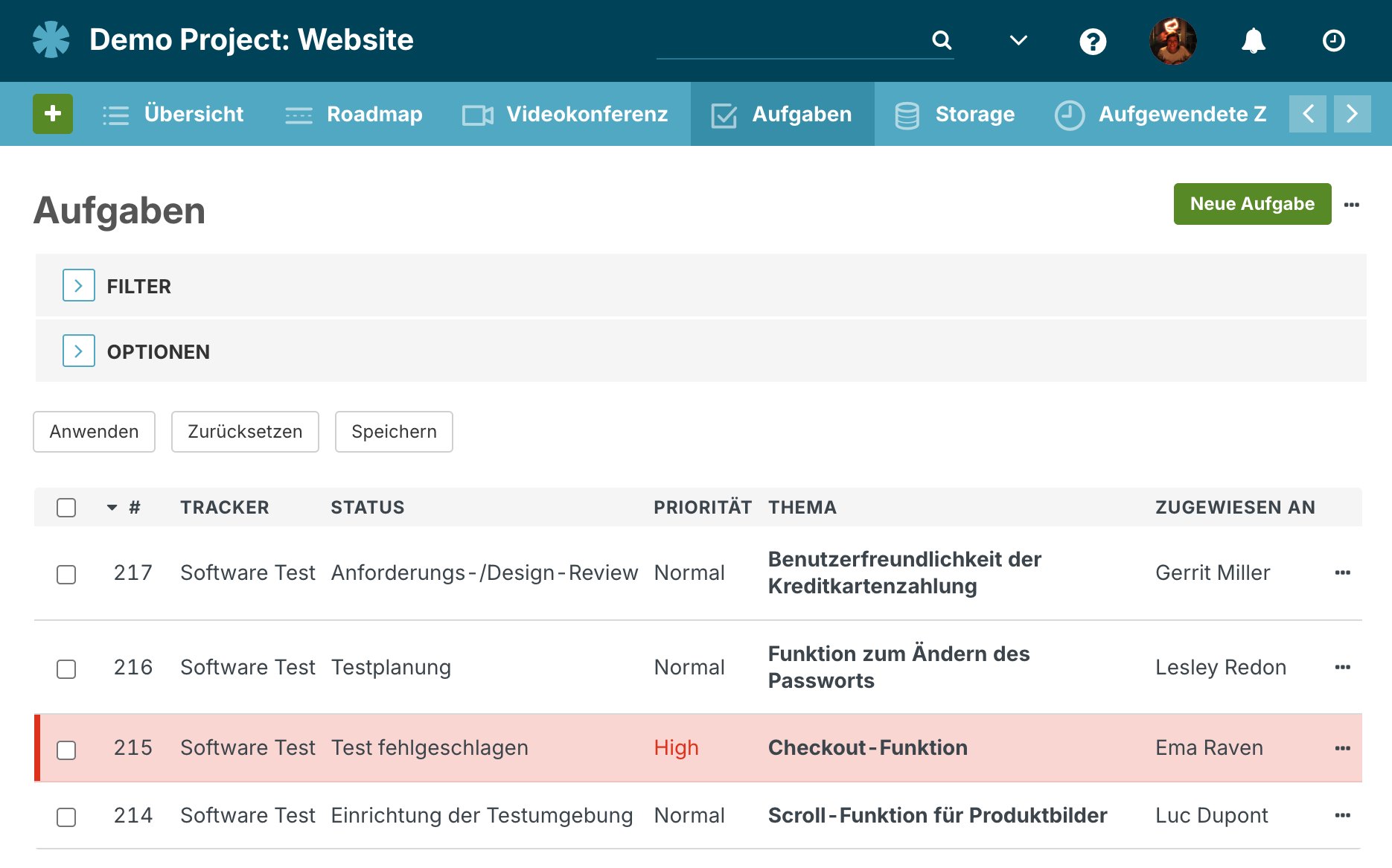Open Scroll-Funktion für Produktbilder task

(x=938, y=815)
